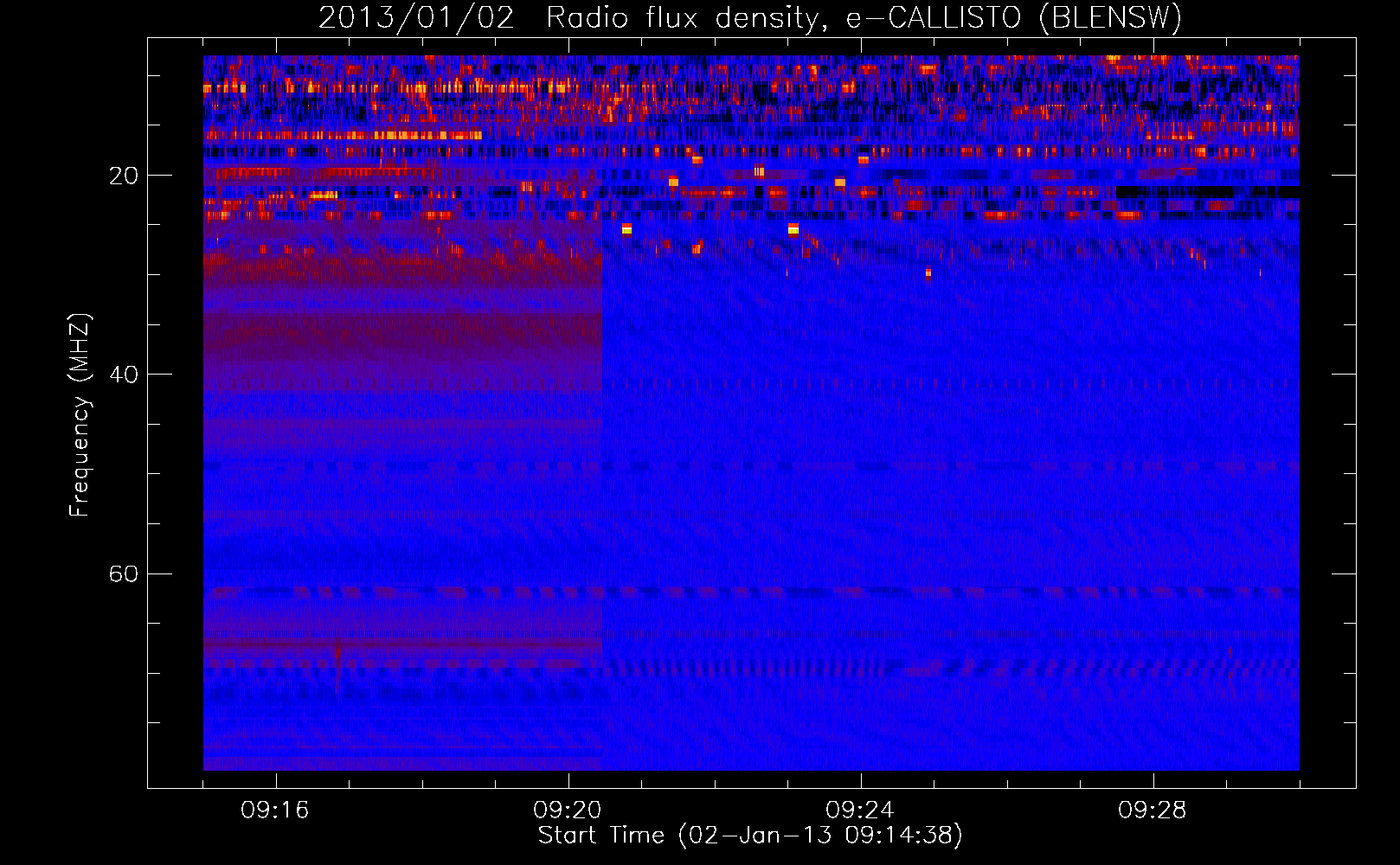Click the 'Frequency (MHZ)' axis label
Screen dimensions: 1400x865
pos(80,415)
